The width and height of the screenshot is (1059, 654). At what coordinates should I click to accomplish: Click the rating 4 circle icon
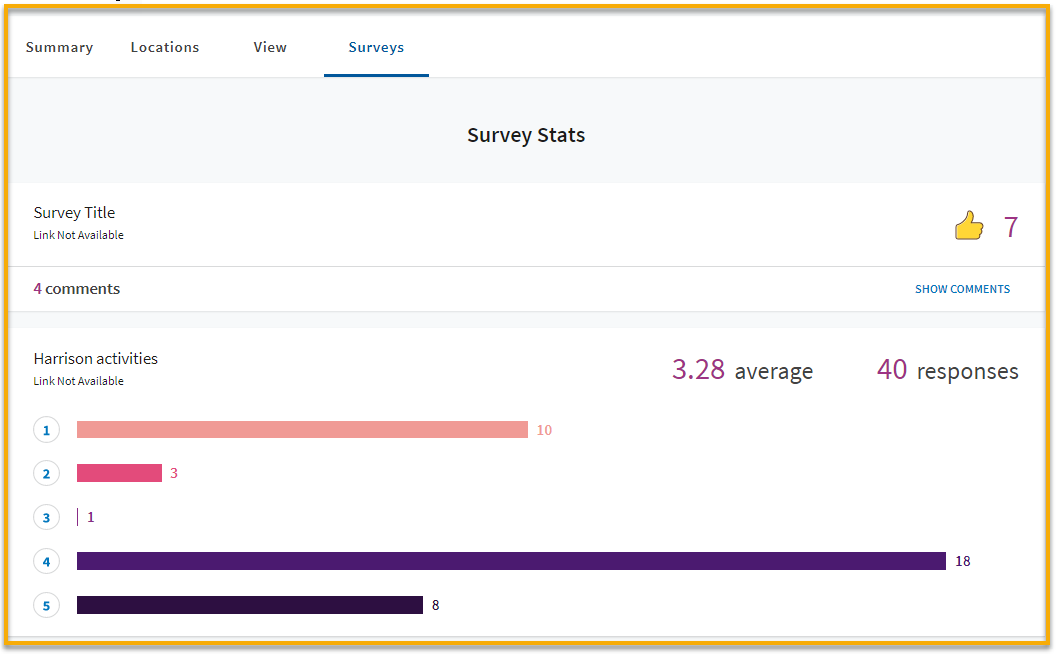pyautogui.click(x=47, y=561)
